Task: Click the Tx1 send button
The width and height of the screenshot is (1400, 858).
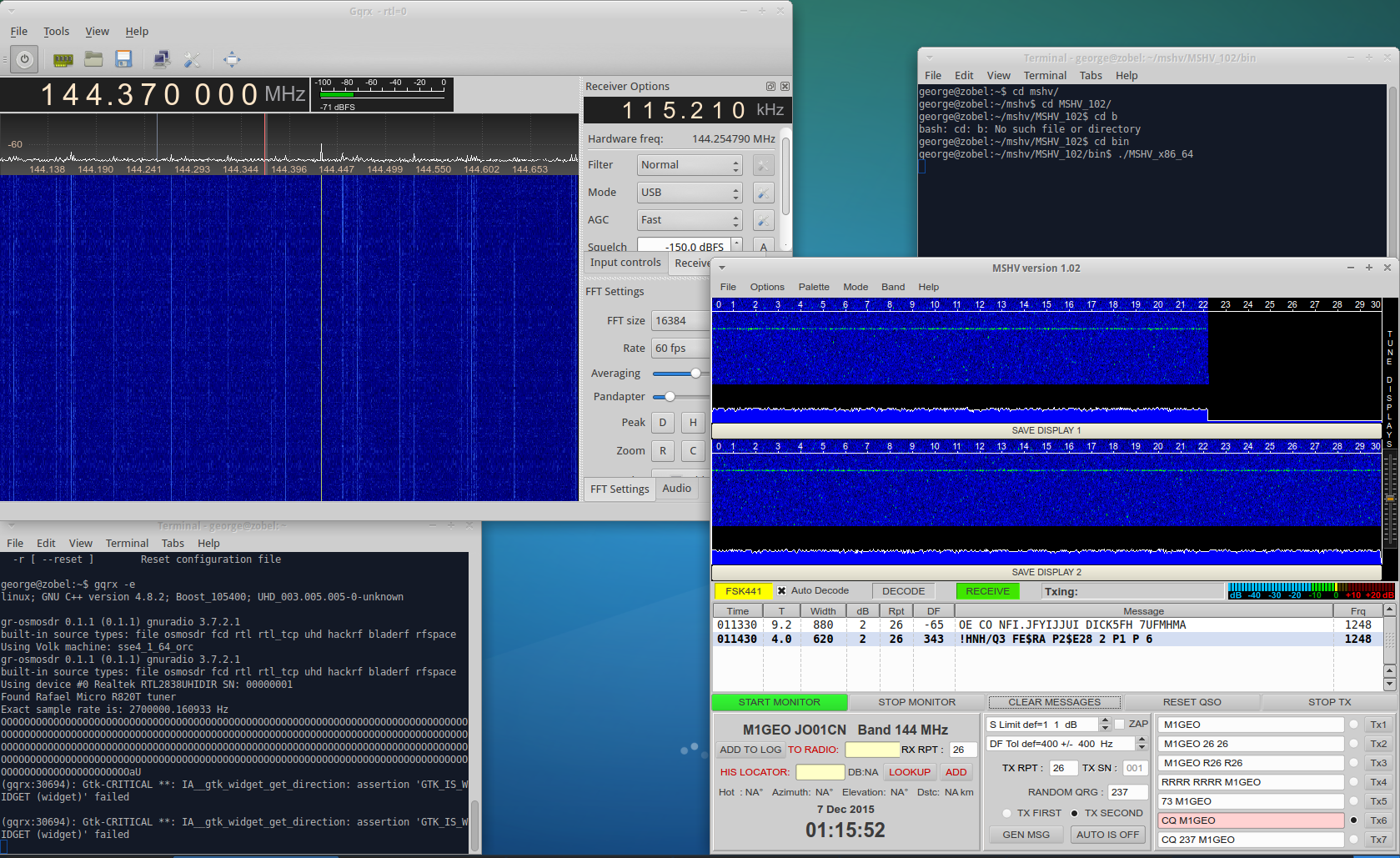Action: tap(1378, 725)
